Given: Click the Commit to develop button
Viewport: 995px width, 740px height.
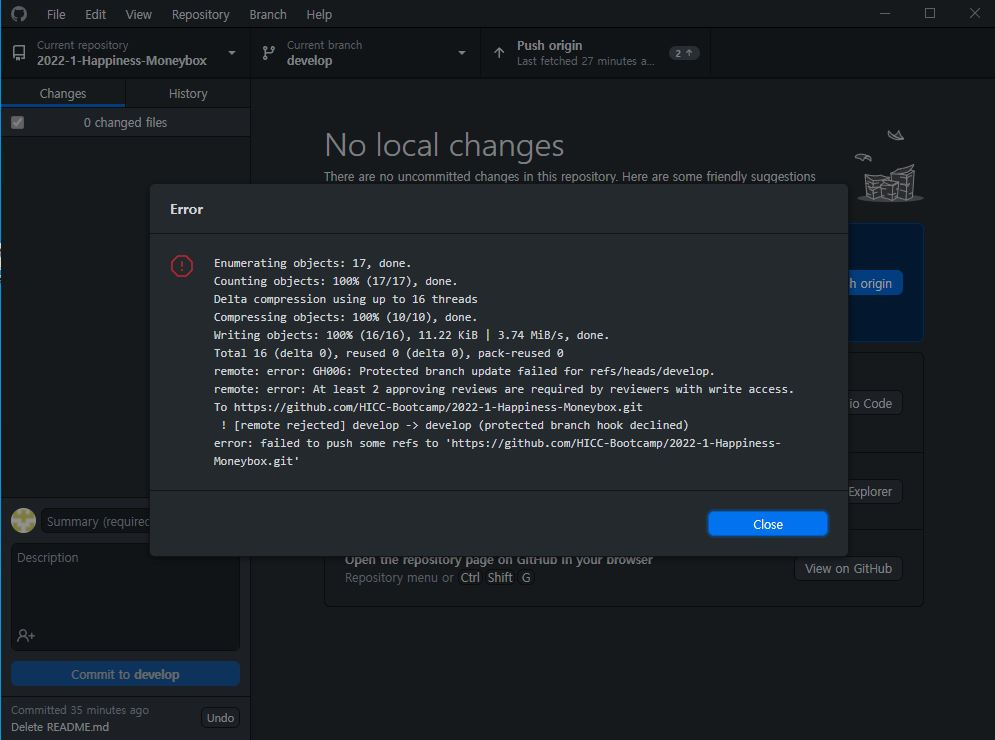Looking at the screenshot, I should click(124, 673).
